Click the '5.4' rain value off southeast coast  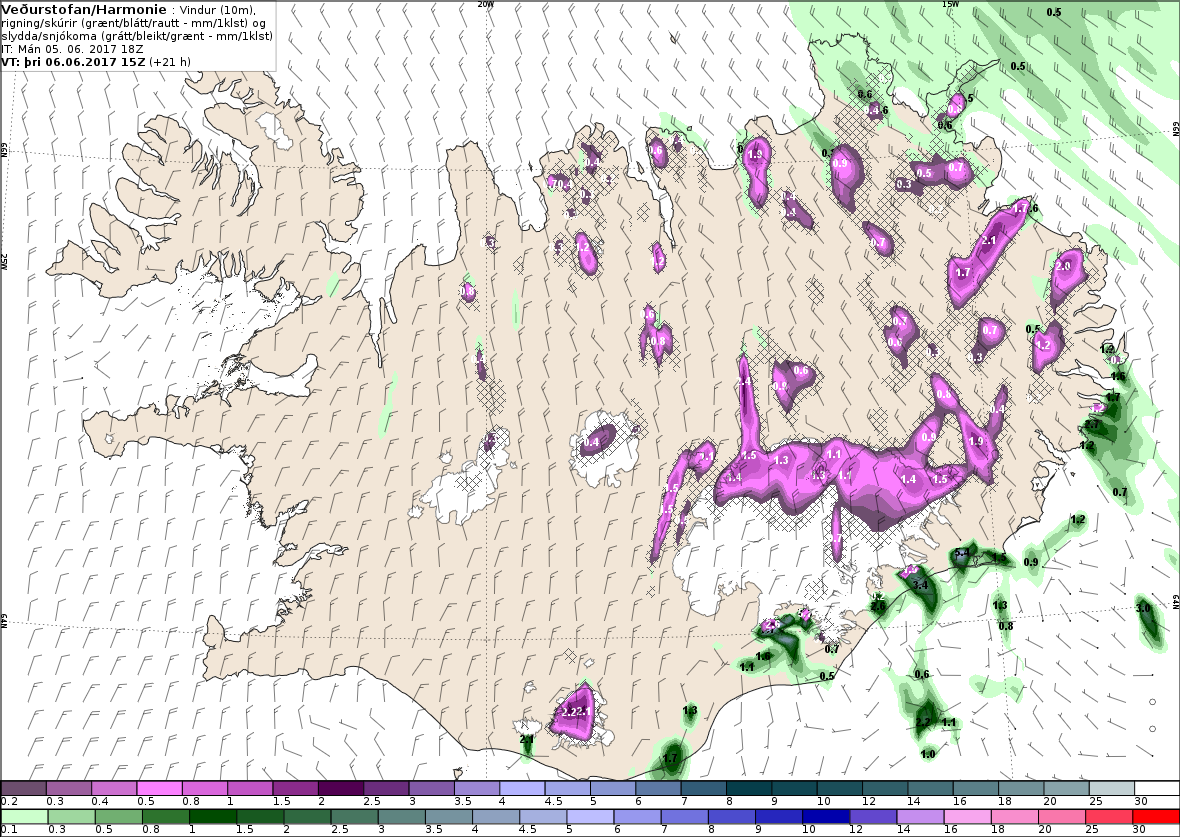tap(962, 554)
